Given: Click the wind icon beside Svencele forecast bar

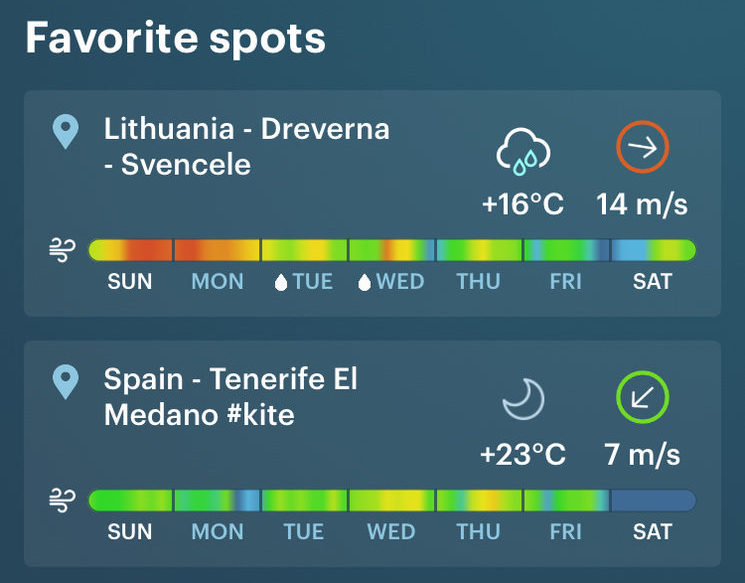Looking at the screenshot, I should pos(62,250).
